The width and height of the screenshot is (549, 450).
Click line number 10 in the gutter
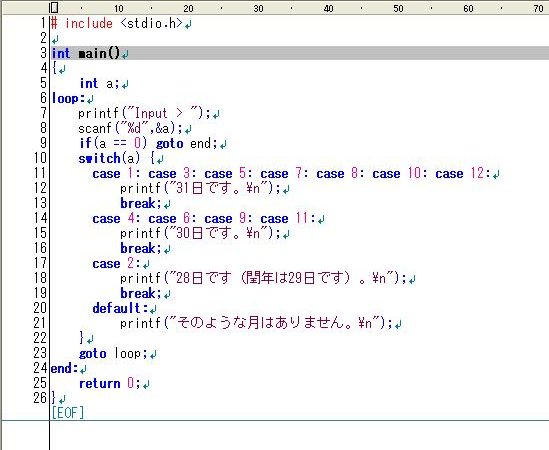(40, 158)
